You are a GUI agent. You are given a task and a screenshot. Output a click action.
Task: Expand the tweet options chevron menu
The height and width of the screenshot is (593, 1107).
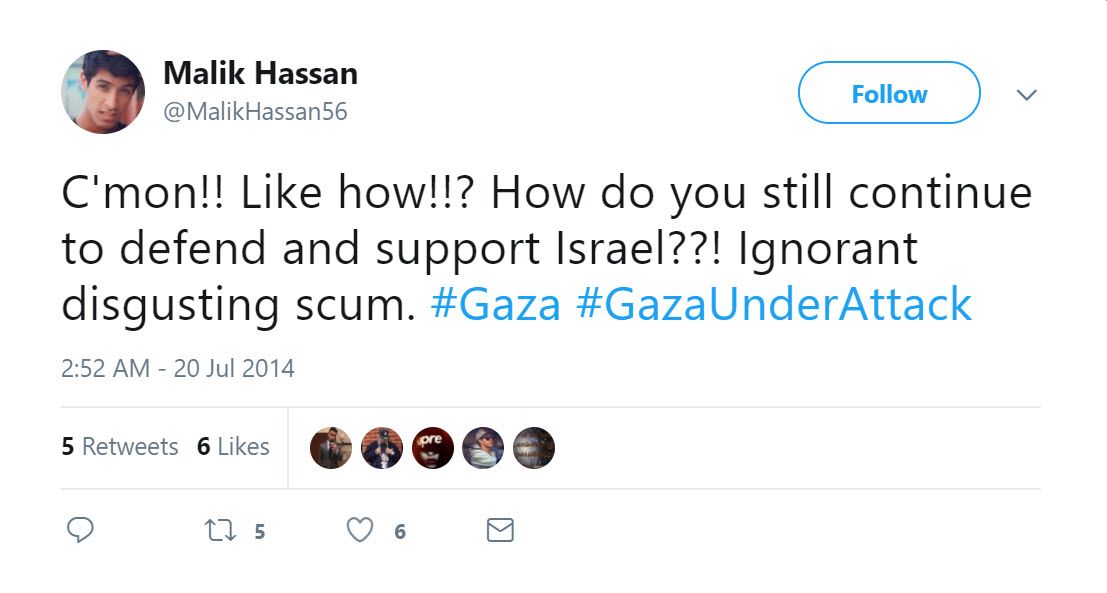1026,95
